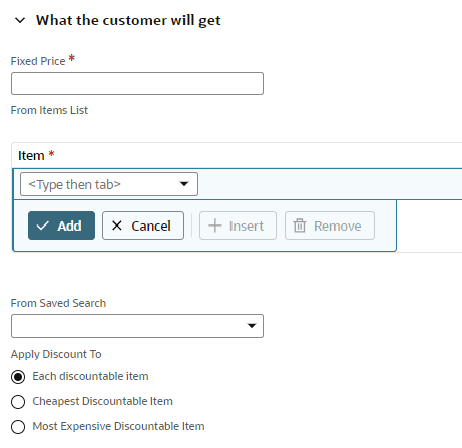Screen dimensions: 462x448
Task: Expand the From Saved Search dropdown arrow
Action: [x=252, y=326]
